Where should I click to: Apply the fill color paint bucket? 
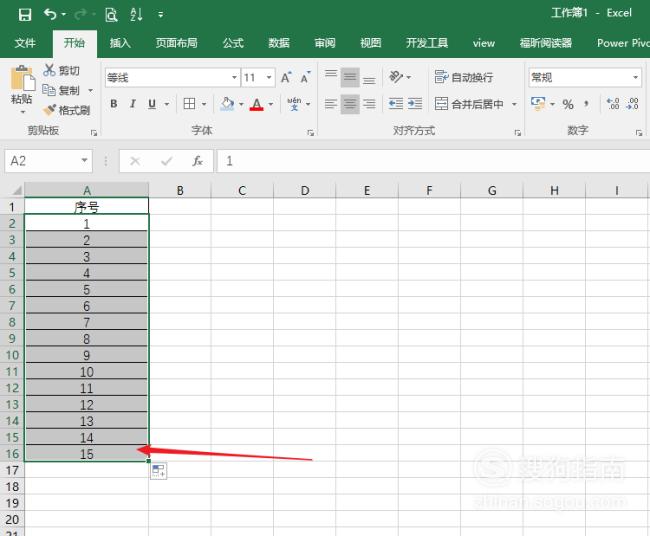(x=227, y=104)
